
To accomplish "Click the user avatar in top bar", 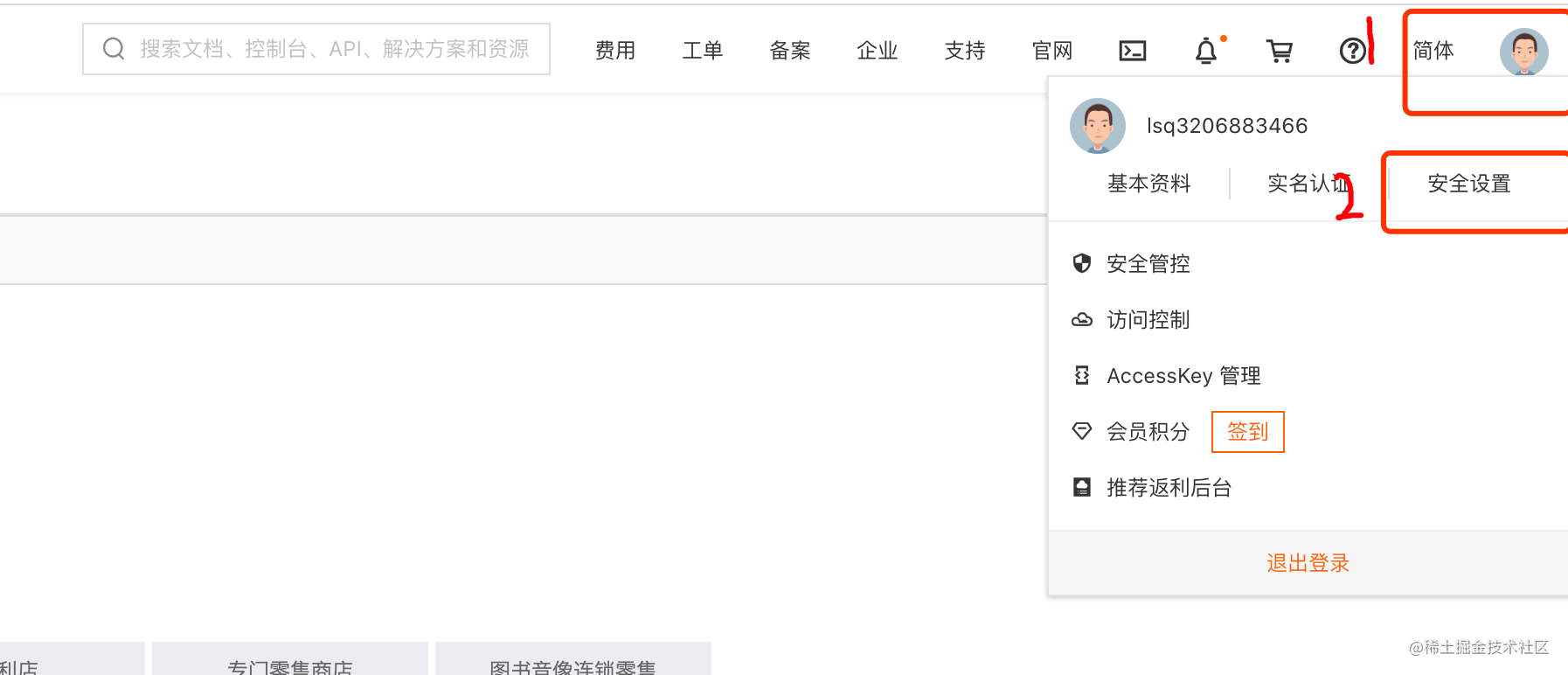I will click(x=1523, y=52).
